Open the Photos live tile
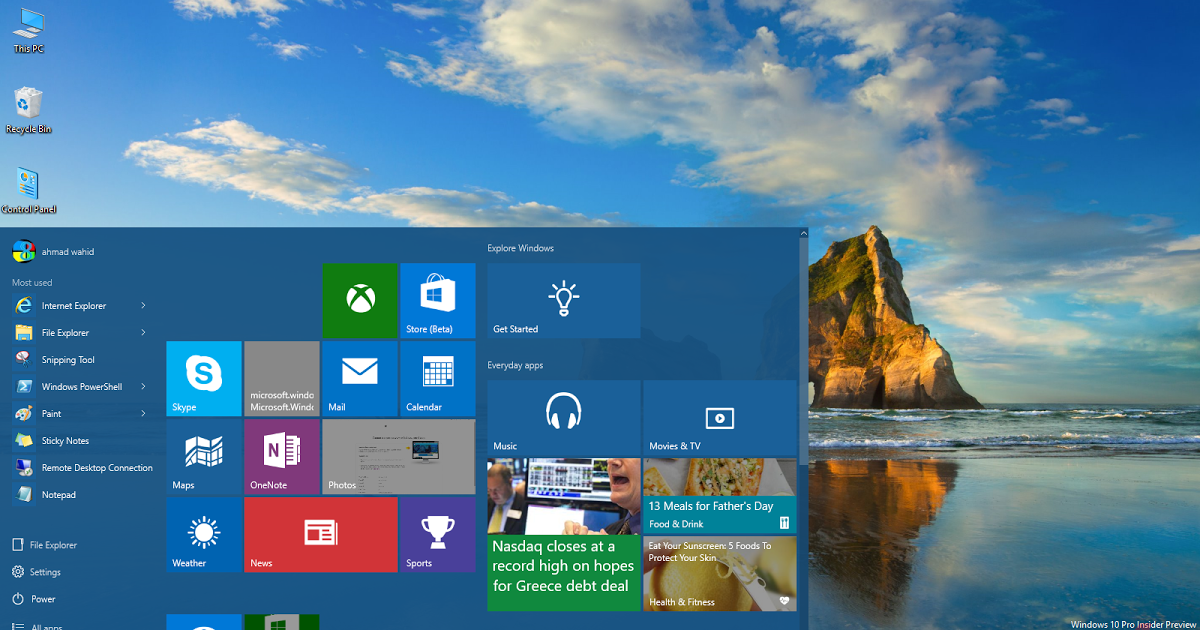Viewport: 1200px width, 630px height. [x=399, y=456]
